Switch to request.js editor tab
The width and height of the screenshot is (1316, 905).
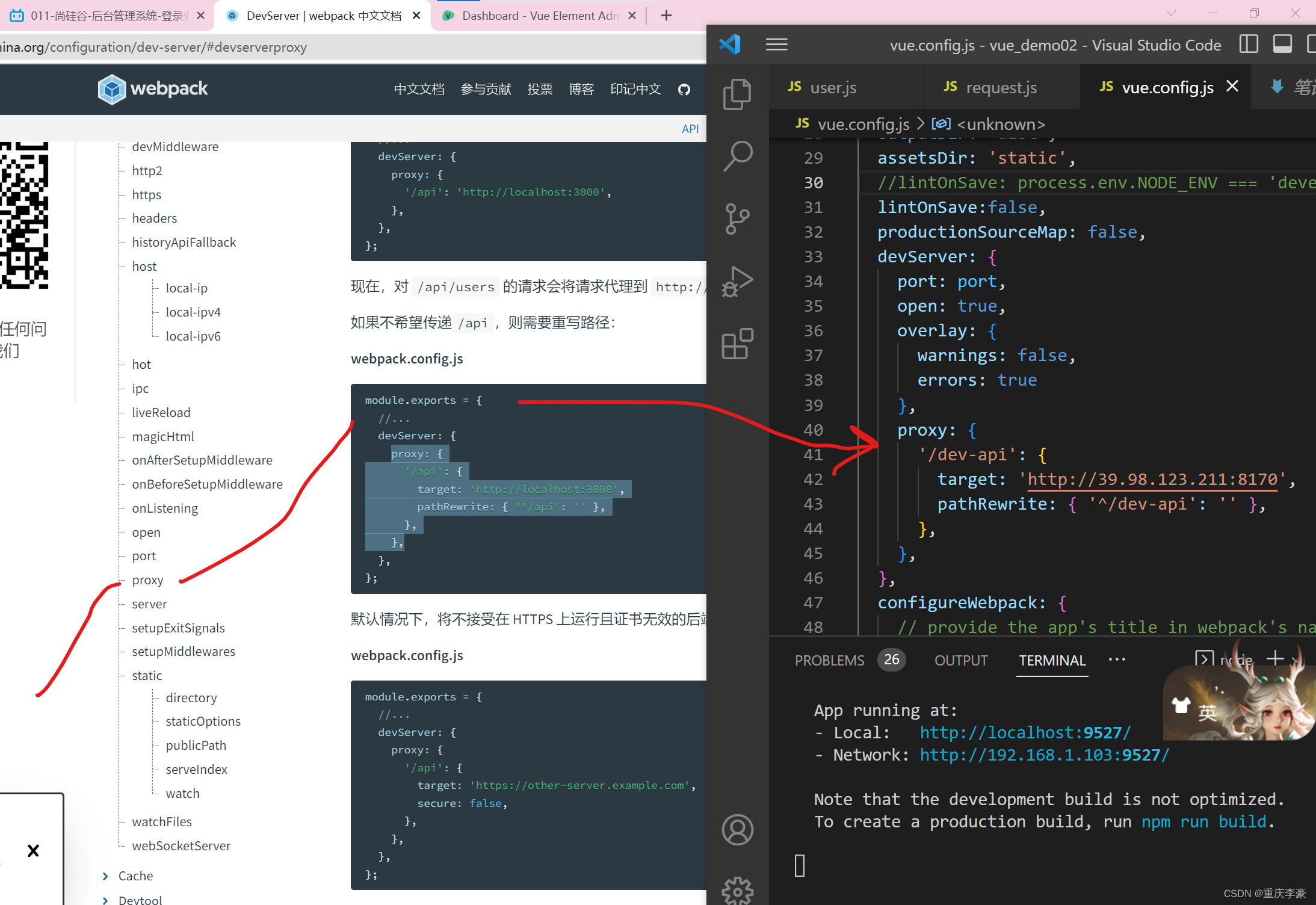(x=1001, y=88)
